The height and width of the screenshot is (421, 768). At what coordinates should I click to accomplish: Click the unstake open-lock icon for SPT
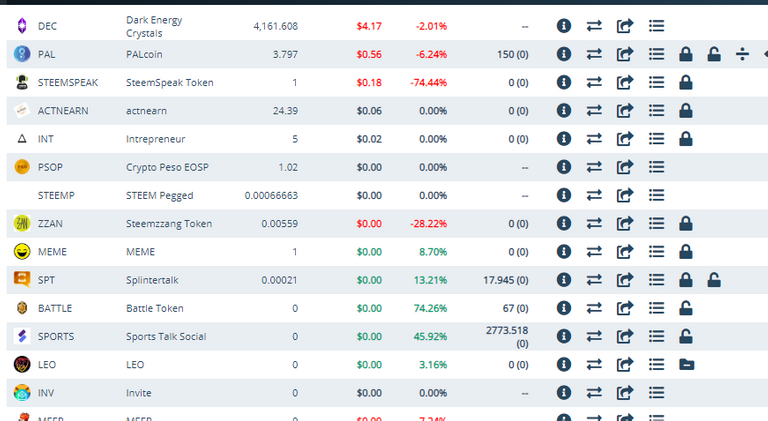pyautogui.click(x=714, y=280)
